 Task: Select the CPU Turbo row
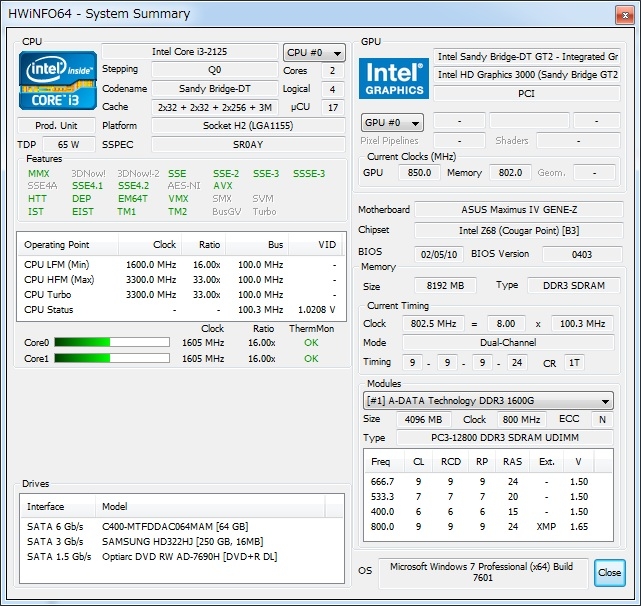[x=180, y=295]
